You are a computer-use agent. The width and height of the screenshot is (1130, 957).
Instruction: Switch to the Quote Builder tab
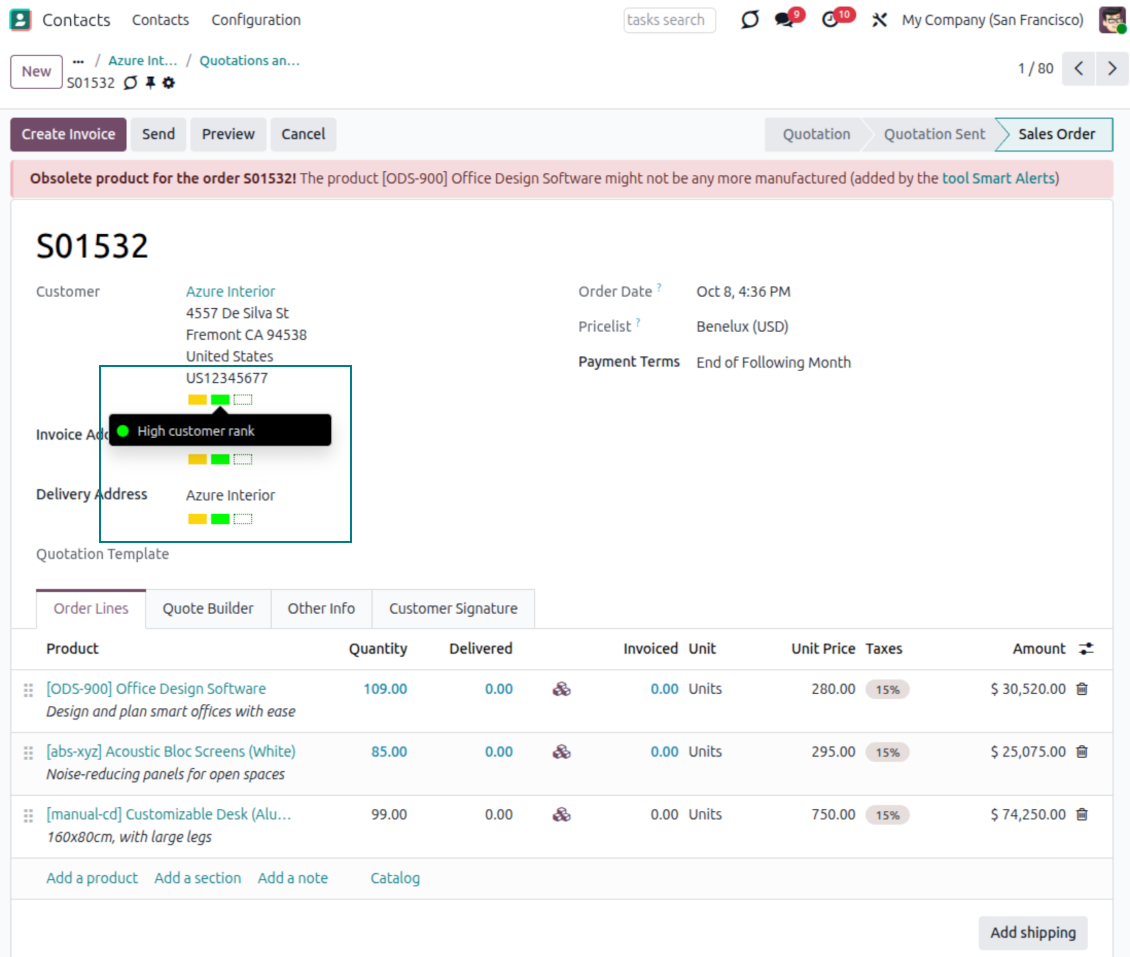pos(208,608)
